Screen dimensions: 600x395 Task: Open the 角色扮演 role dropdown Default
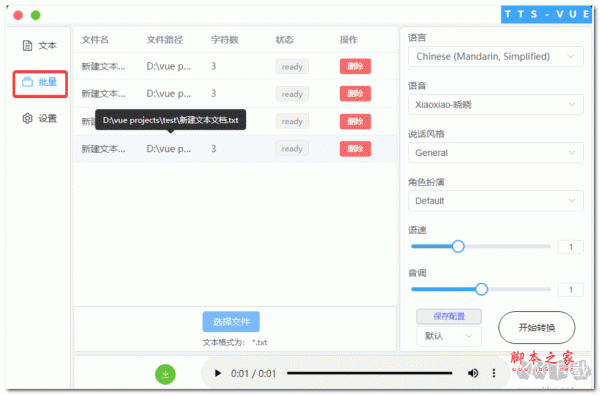click(496, 201)
